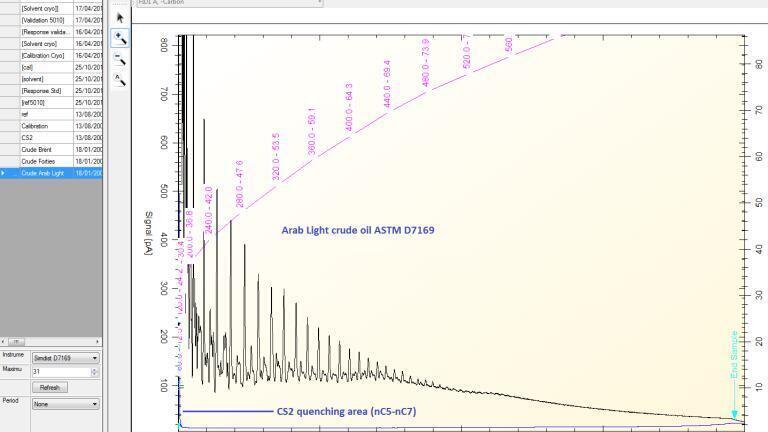Image resolution: width=768 pixels, height=432 pixels.
Task: Select the Crude Arab Light row
Action: [x=51, y=173]
